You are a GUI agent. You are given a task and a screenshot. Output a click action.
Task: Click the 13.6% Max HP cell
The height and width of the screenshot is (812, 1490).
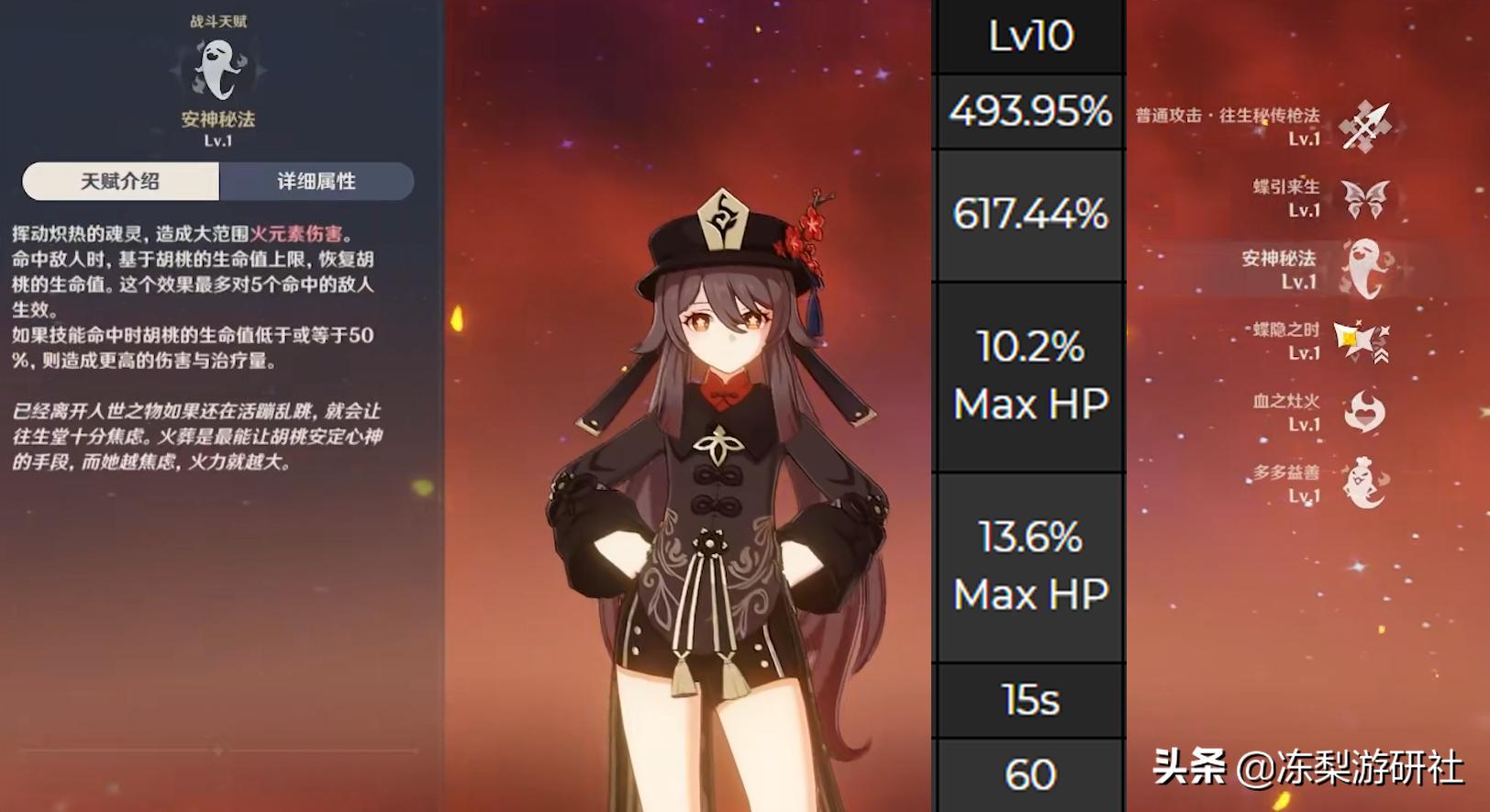[1029, 567]
